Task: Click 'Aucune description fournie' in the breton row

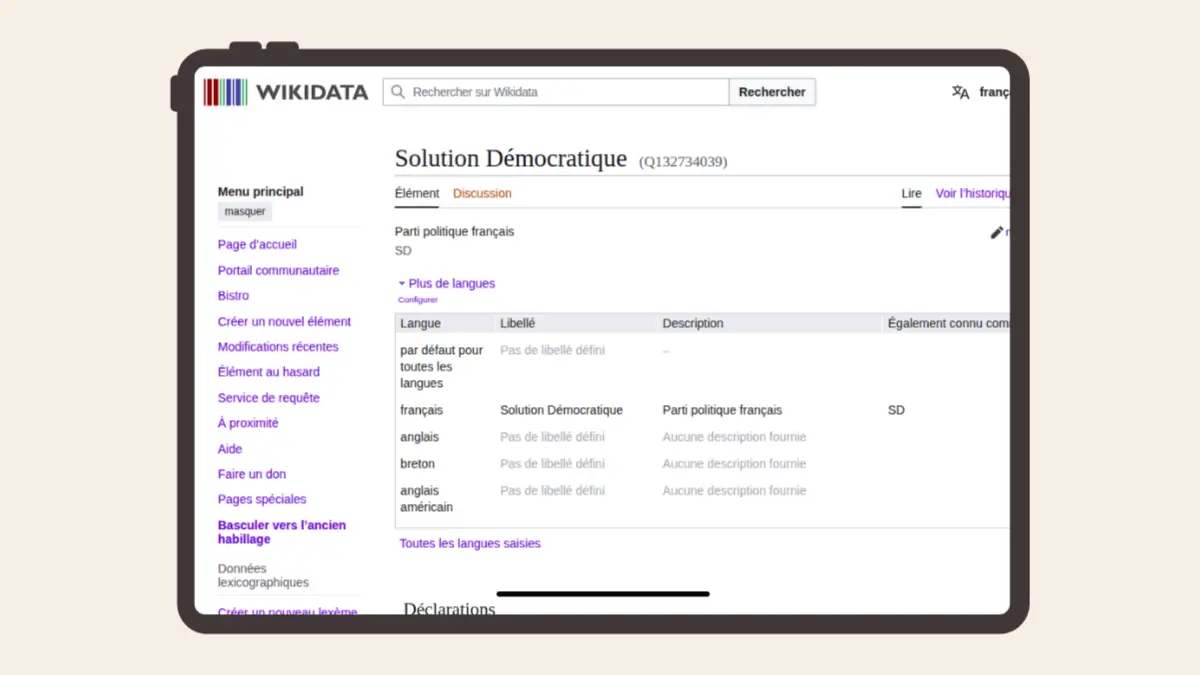Action: pos(734,464)
